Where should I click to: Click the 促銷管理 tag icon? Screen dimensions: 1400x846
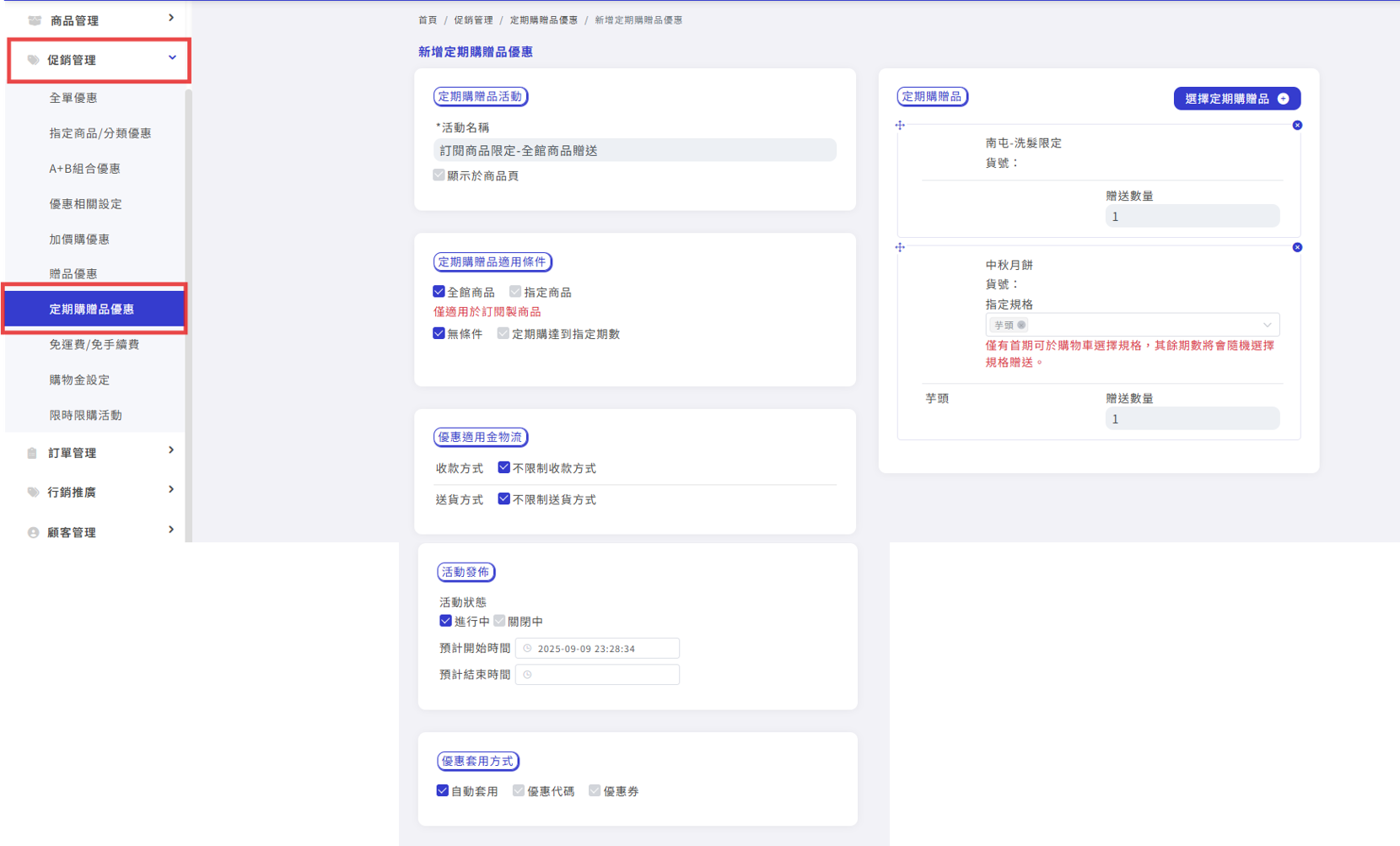33,60
